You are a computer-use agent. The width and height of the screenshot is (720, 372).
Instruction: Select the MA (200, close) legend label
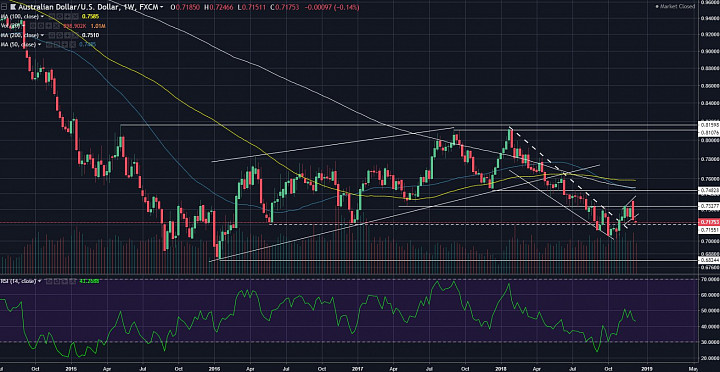[19, 35]
